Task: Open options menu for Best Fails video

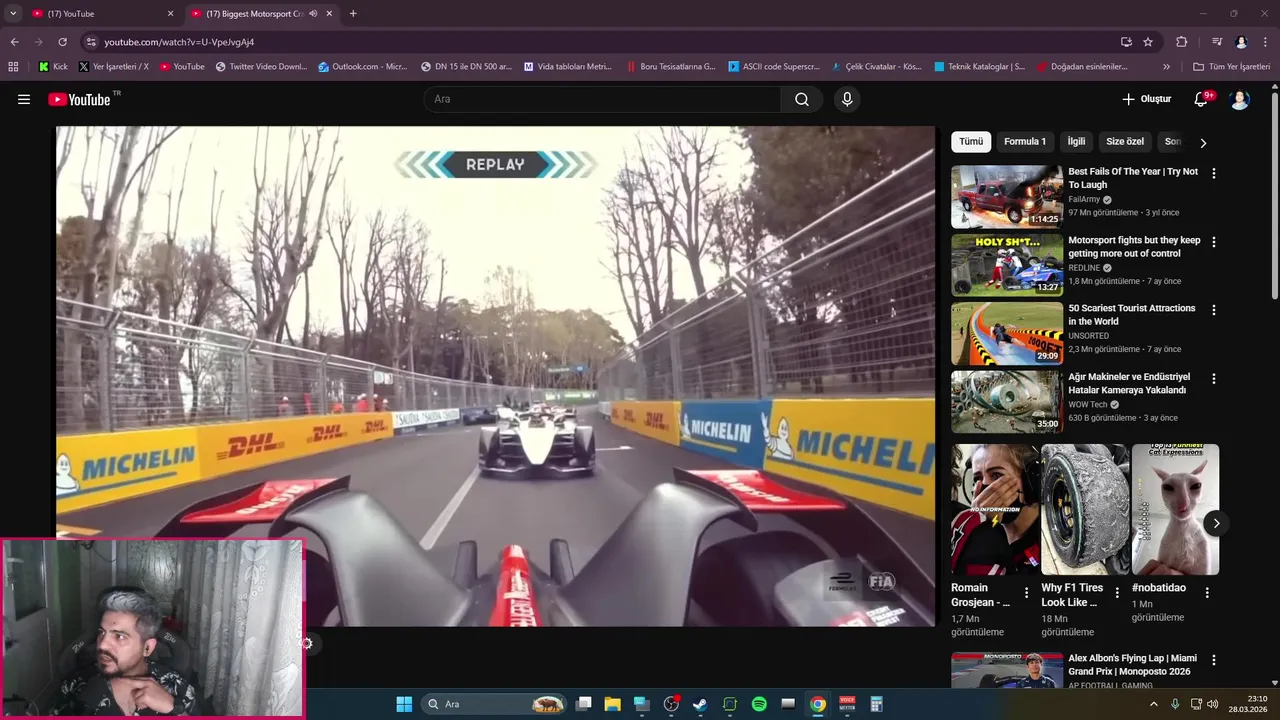Action: tap(1214, 173)
